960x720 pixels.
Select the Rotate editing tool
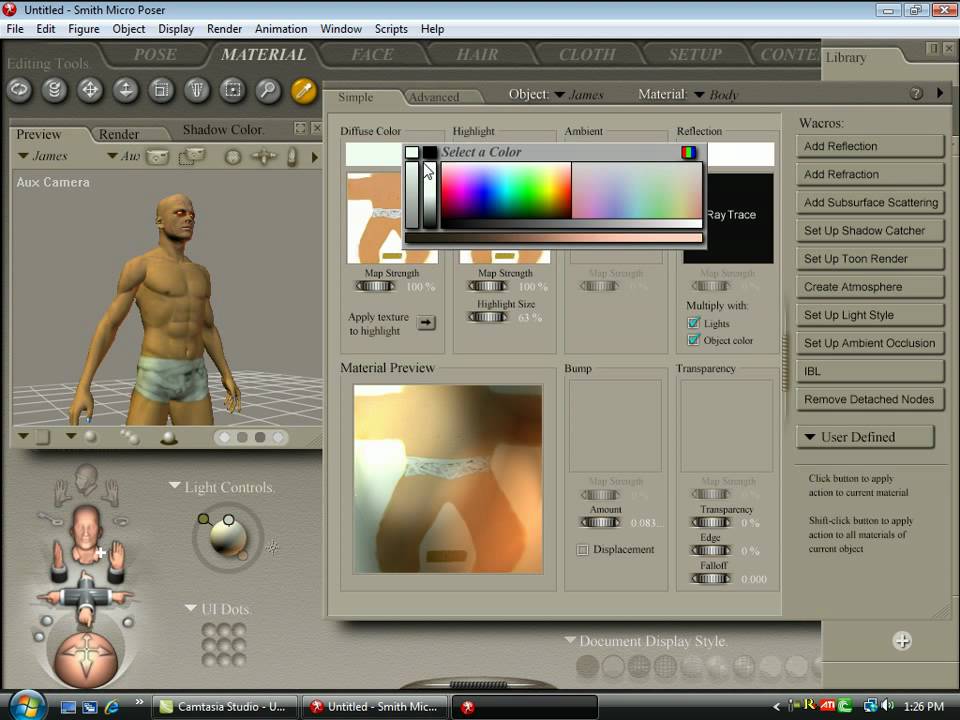pyautogui.click(x=19, y=90)
